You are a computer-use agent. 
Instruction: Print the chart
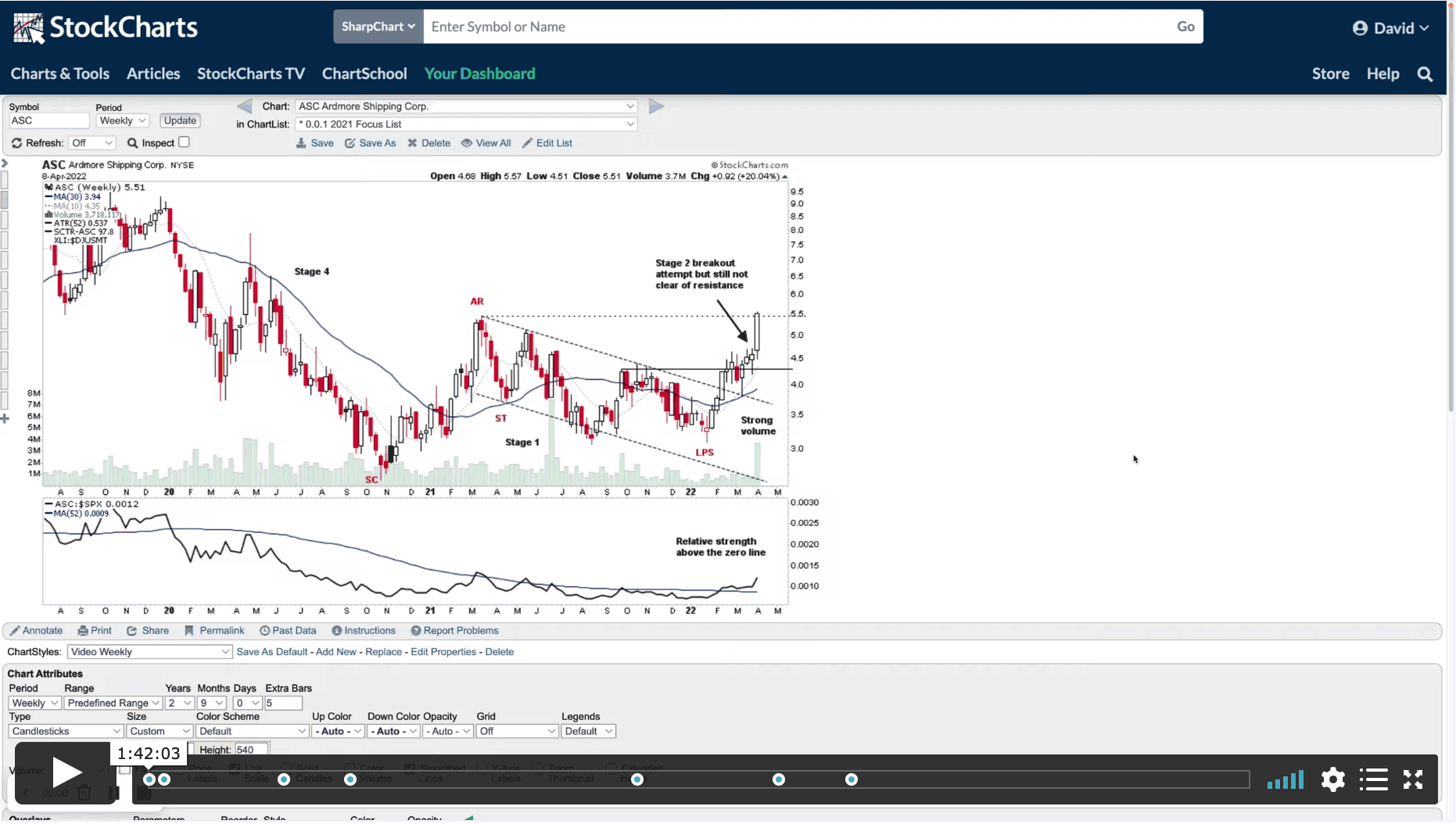click(x=95, y=631)
